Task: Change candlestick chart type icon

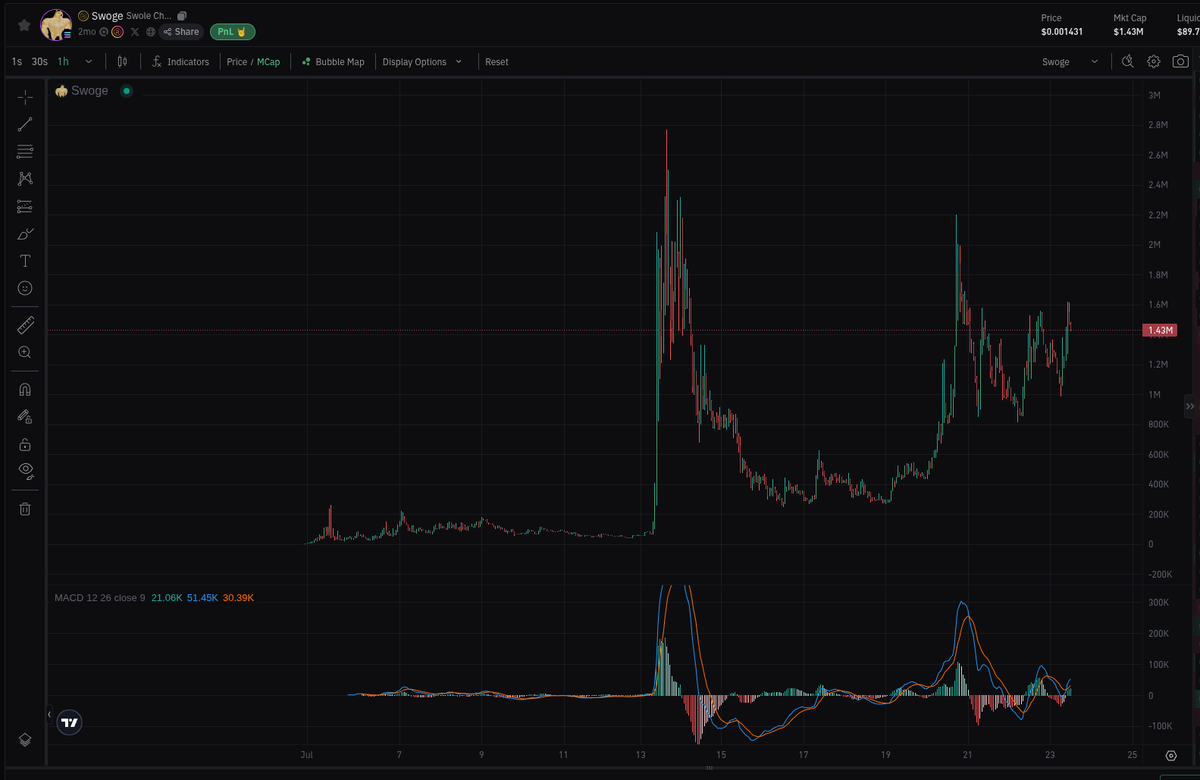Action: click(x=122, y=61)
